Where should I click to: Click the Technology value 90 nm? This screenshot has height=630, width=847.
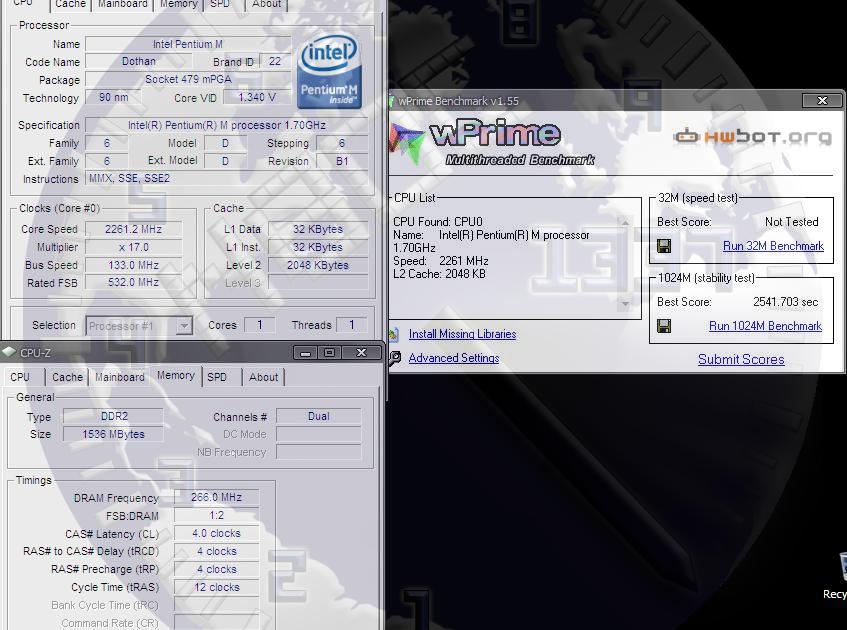click(113, 97)
